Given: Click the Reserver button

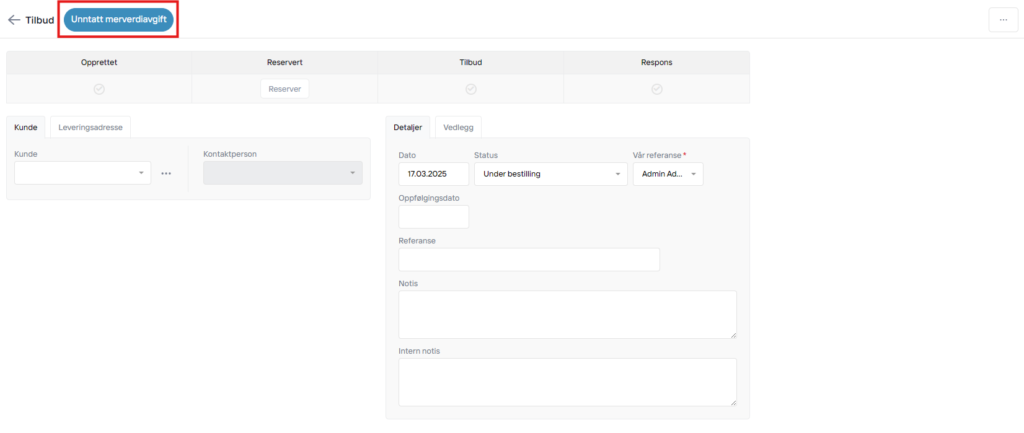Looking at the screenshot, I should pyautogui.click(x=285, y=89).
